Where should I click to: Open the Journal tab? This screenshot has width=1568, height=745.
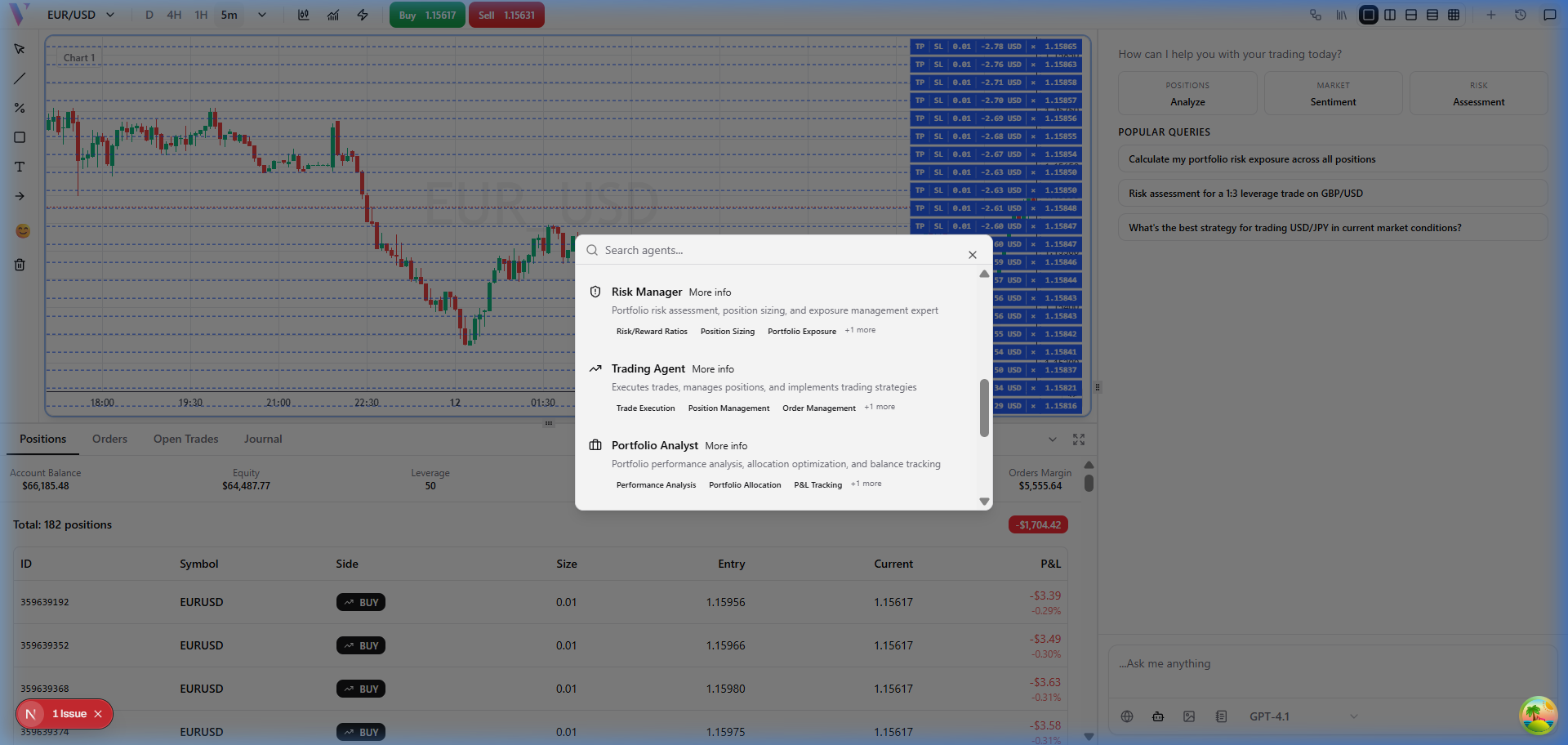263,439
